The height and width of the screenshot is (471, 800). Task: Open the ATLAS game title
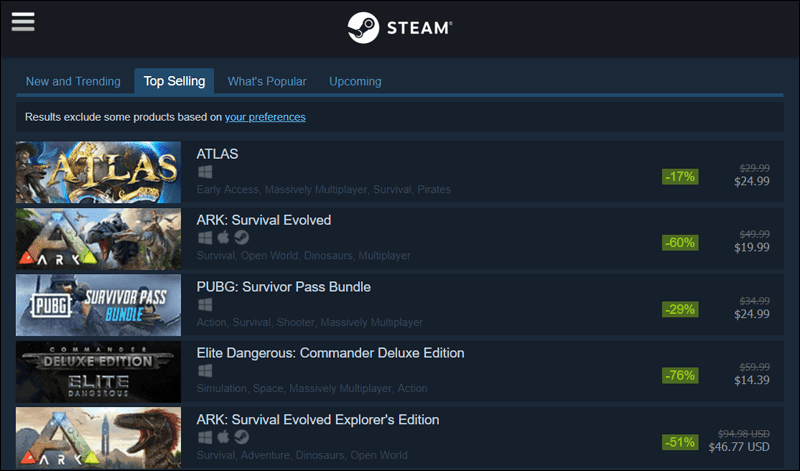pos(217,154)
